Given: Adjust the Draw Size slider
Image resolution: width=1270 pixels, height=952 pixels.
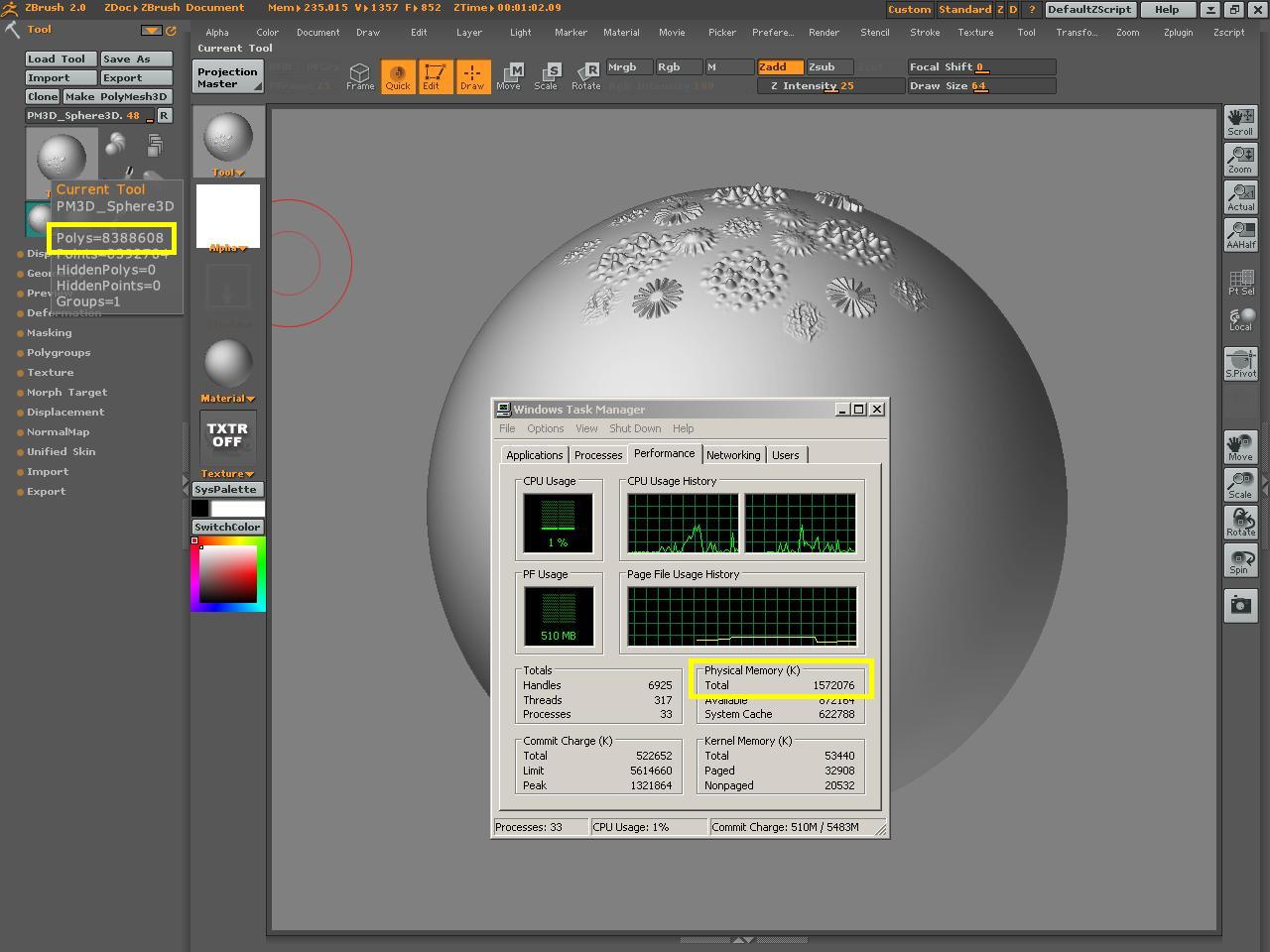Looking at the screenshot, I should pyautogui.click(x=981, y=86).
